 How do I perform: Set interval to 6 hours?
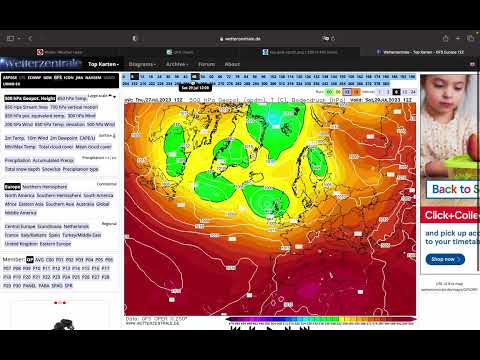click(x=396, y=92)
